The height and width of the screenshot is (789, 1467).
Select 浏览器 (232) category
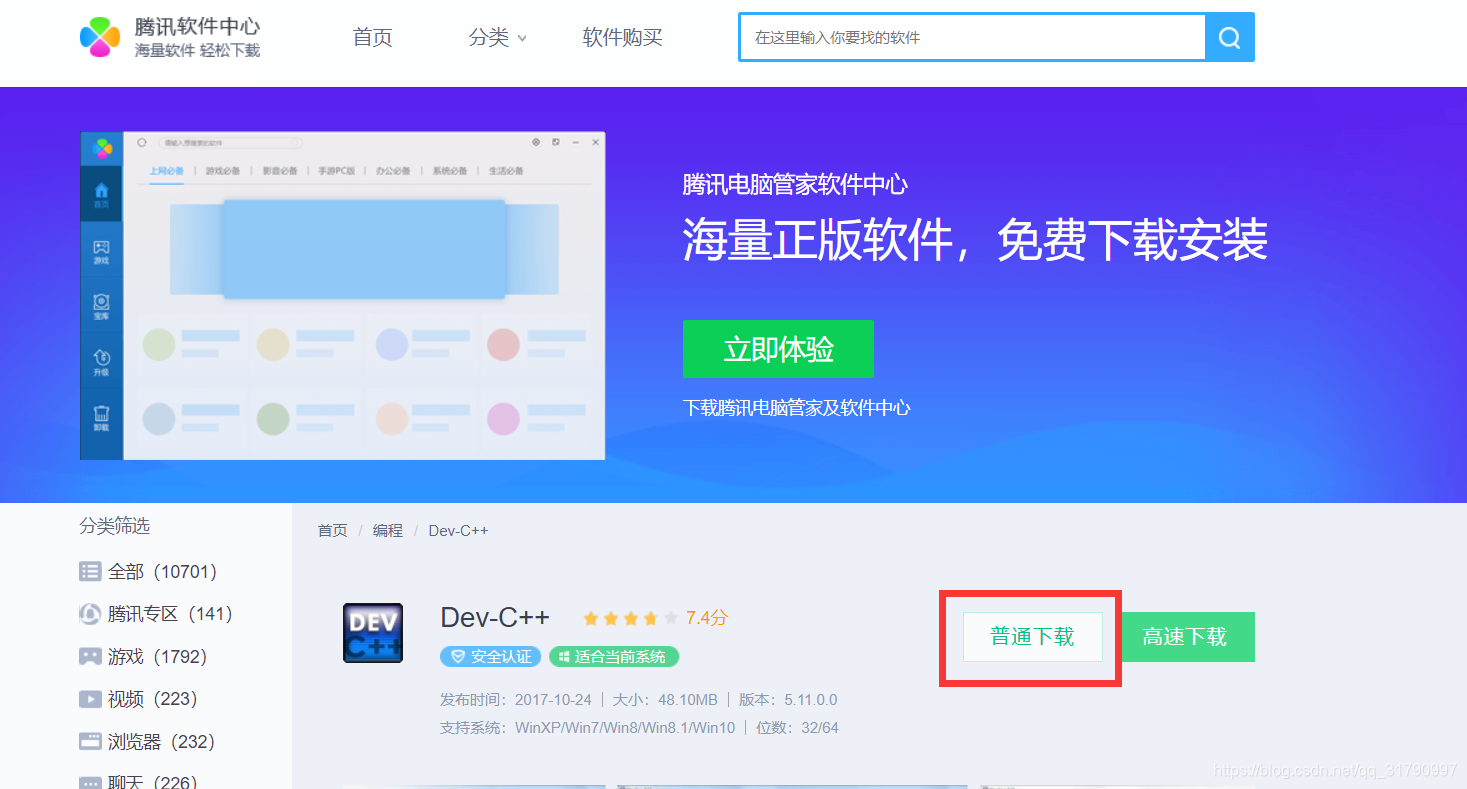pos(147,742)
